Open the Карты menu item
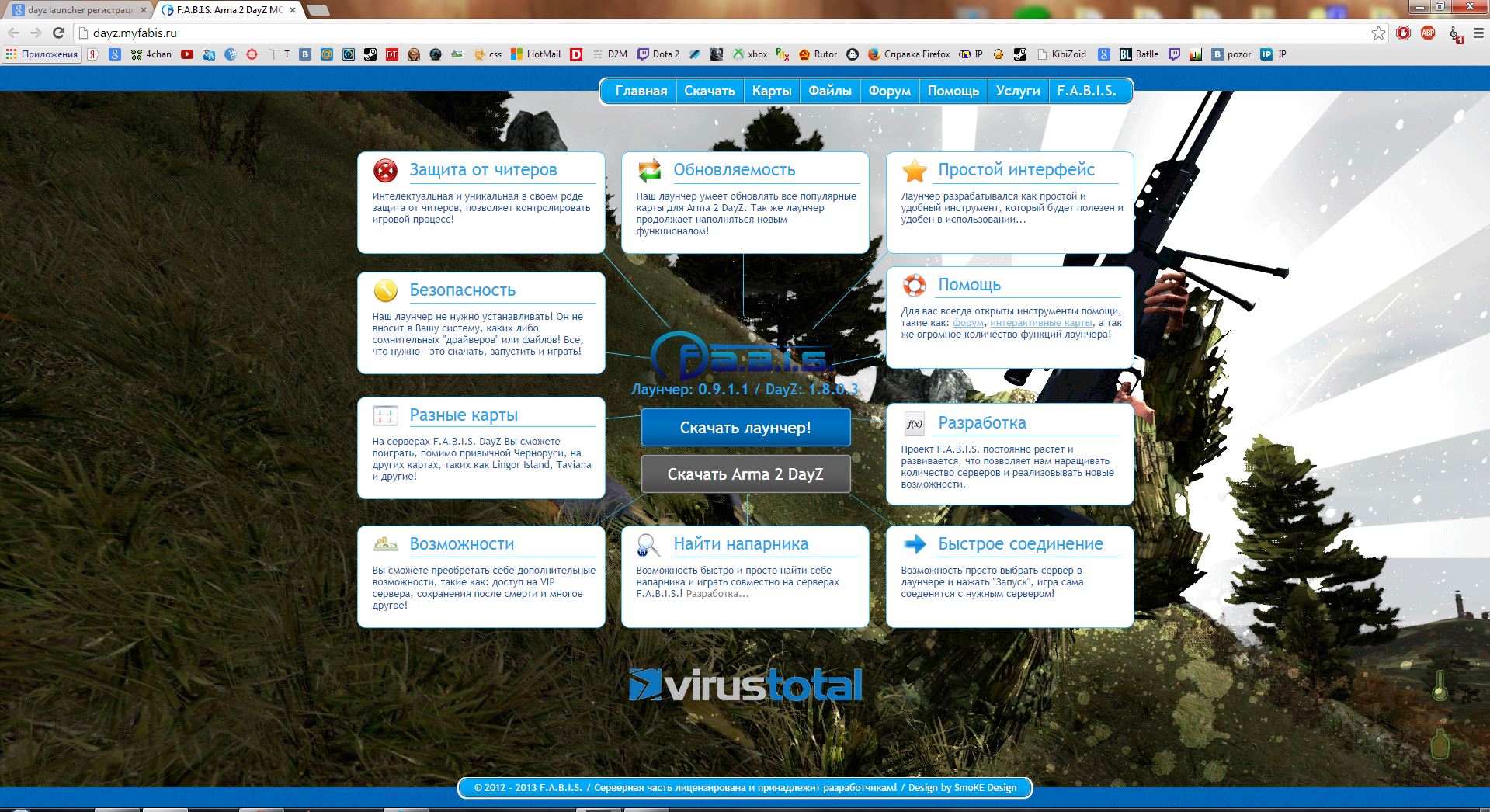This screenshot has height=812, width=1490. [x=772, y=91]
